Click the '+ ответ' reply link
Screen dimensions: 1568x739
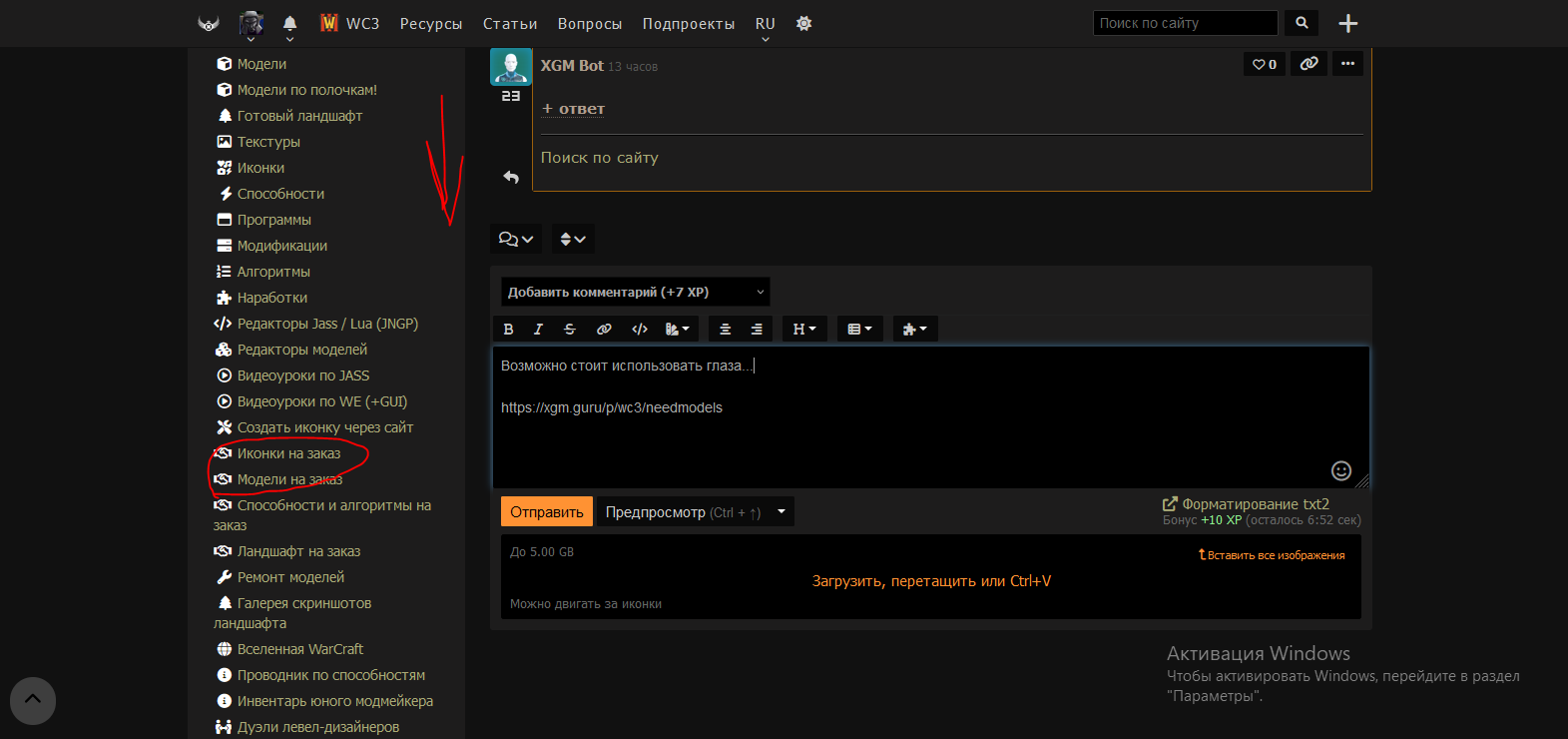point(574,109)
